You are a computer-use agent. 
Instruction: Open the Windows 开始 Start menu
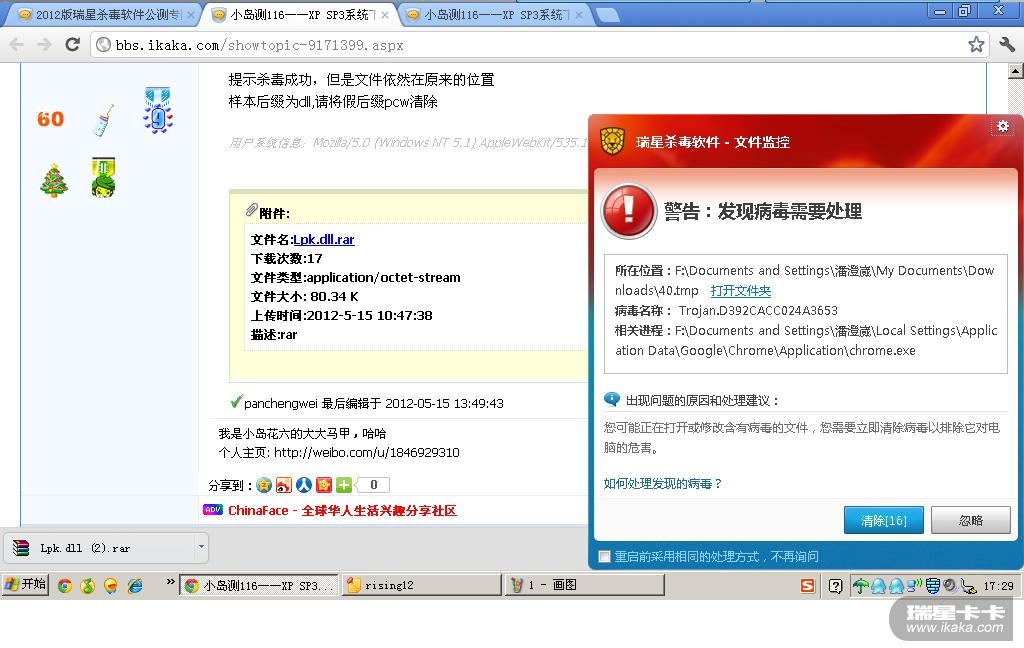tap(25, 584)
